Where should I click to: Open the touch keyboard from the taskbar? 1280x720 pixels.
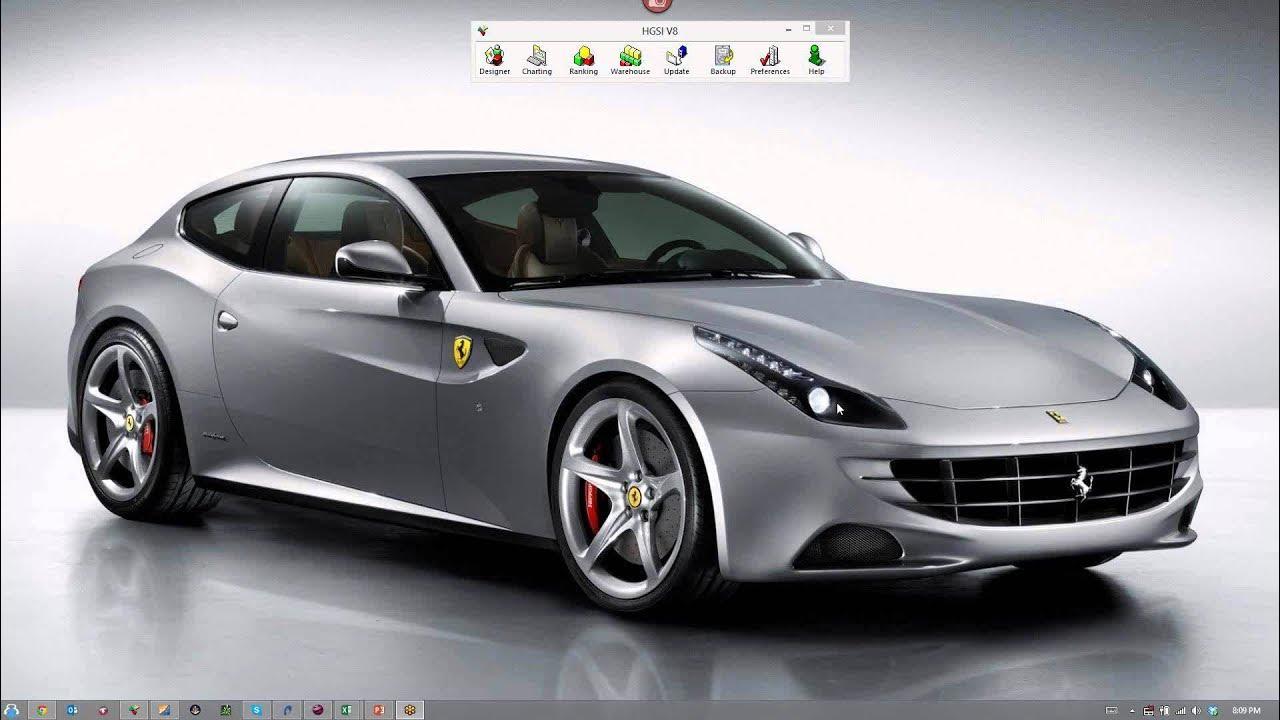[1112, 711]
